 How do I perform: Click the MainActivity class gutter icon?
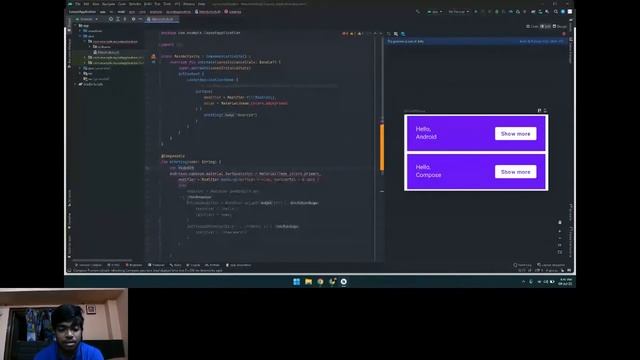(153, 57)
